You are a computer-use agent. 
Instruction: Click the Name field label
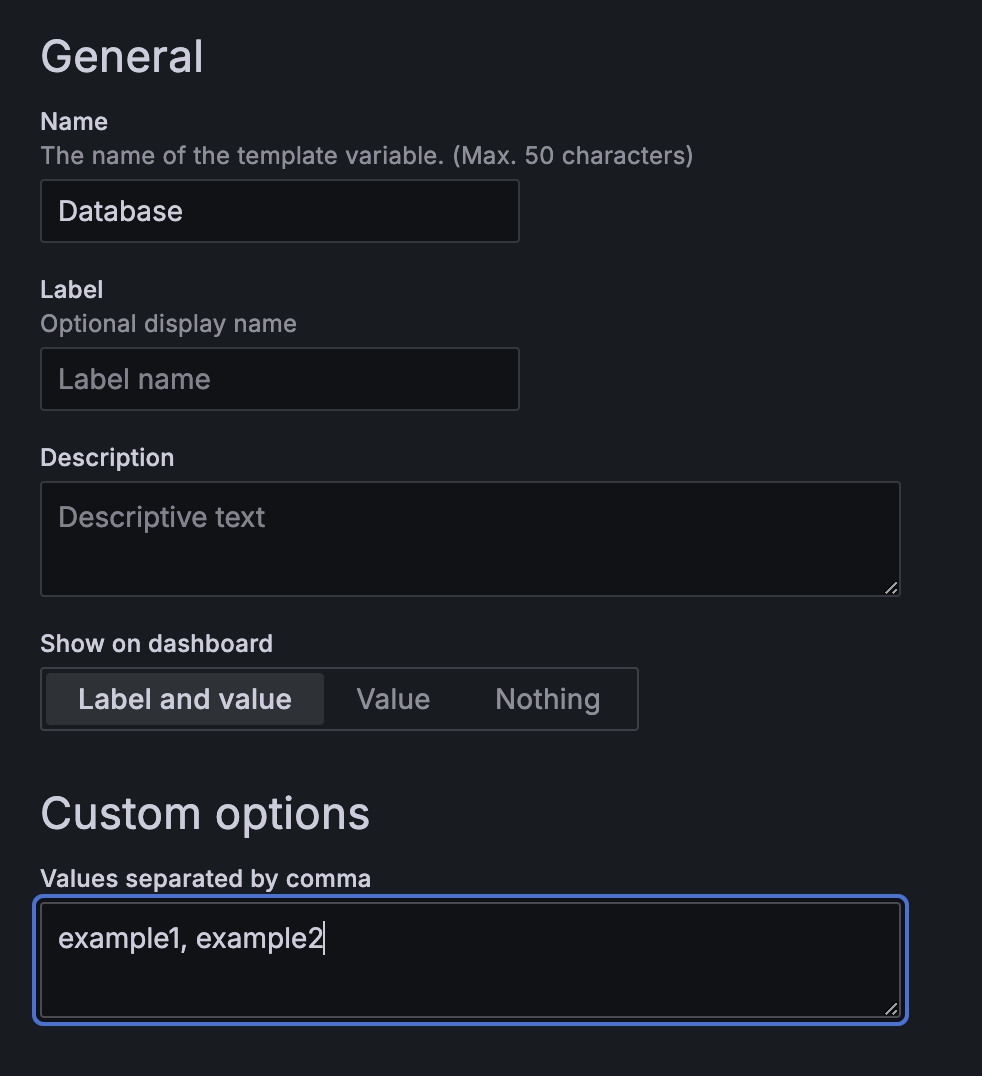click(x=74, y=122)
